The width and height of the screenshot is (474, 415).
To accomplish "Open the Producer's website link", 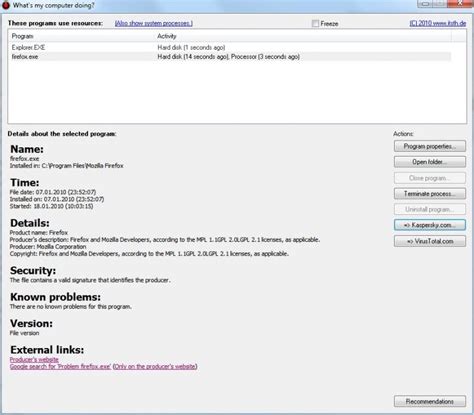I will click(x=34, y=360).
